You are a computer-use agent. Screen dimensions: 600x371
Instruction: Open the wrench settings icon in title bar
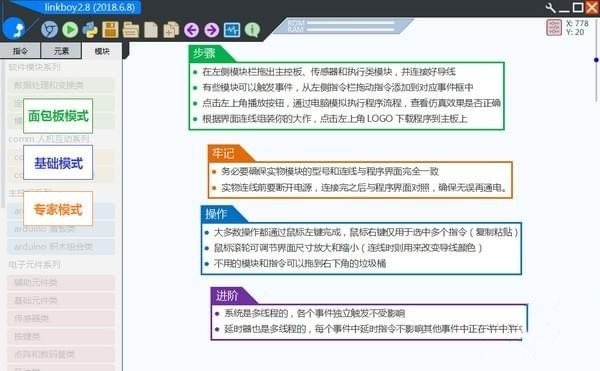(550, 7)
